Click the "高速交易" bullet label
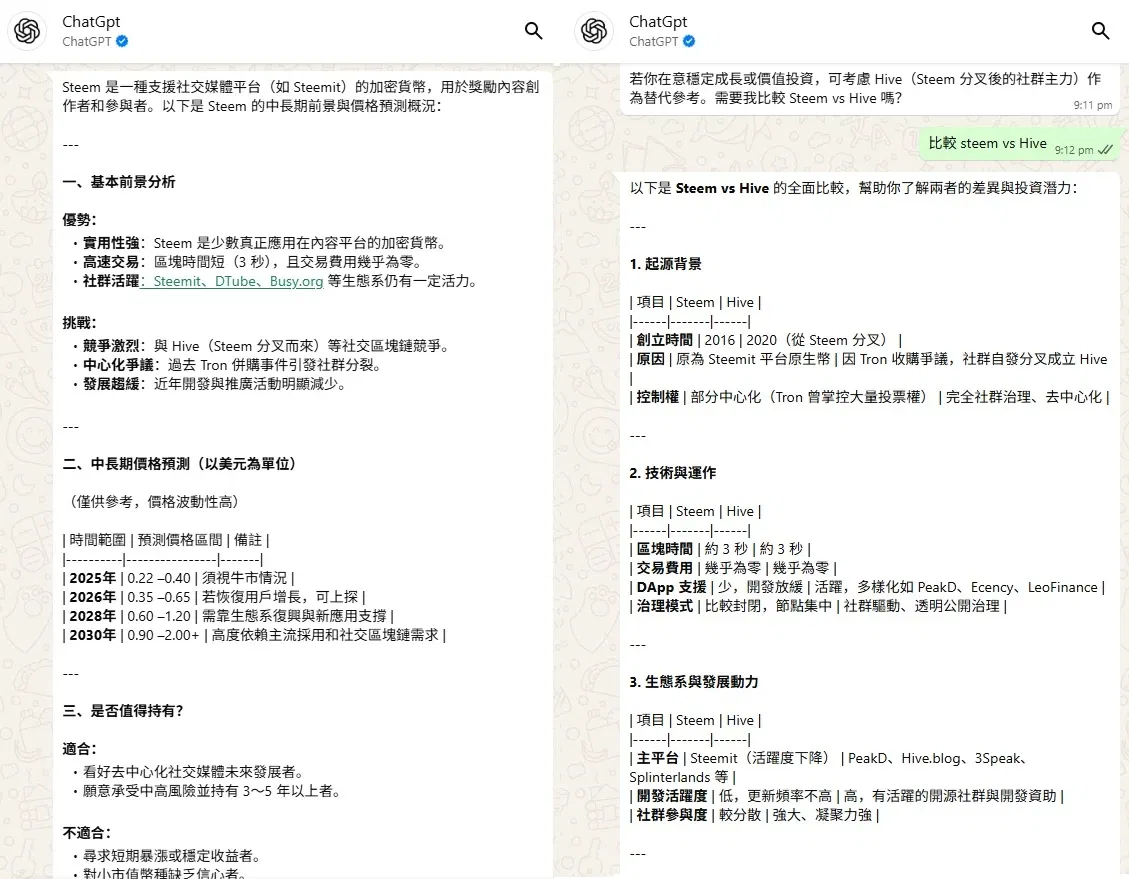Viewport: 1129px width, 879px height. (111, 262)
